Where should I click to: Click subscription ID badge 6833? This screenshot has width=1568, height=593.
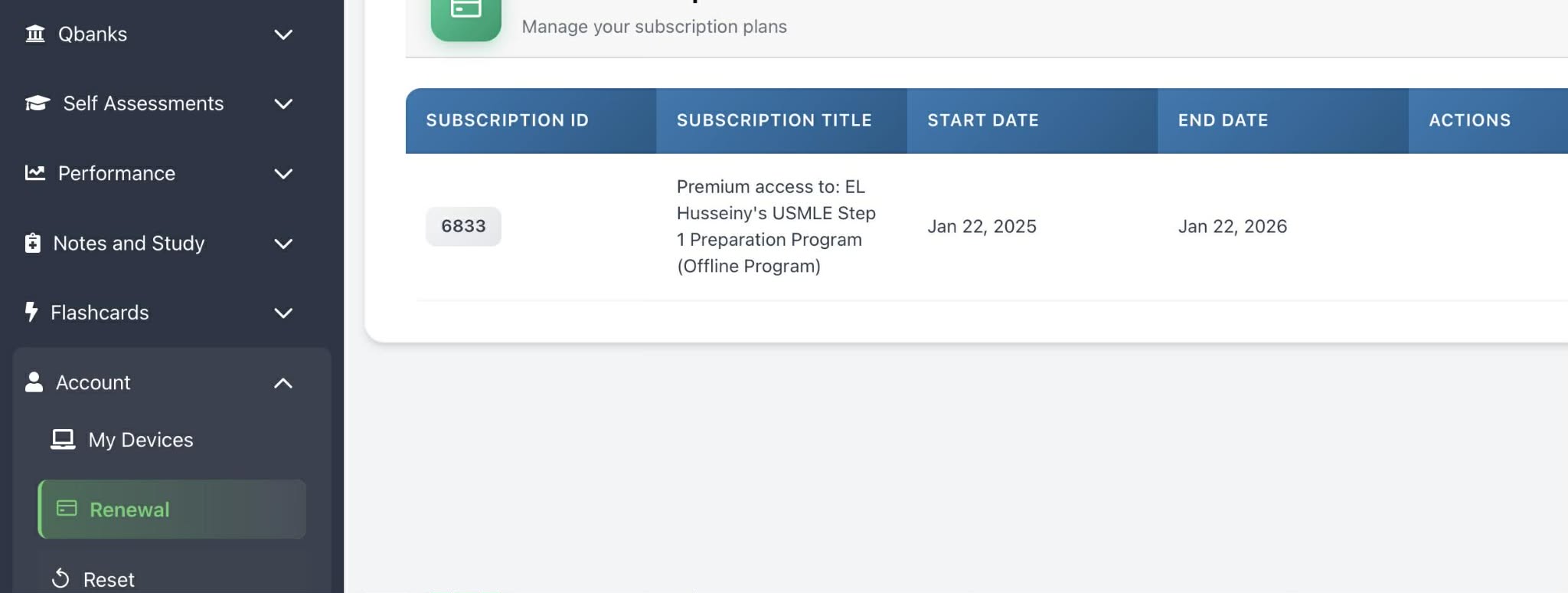coord(463,226)
